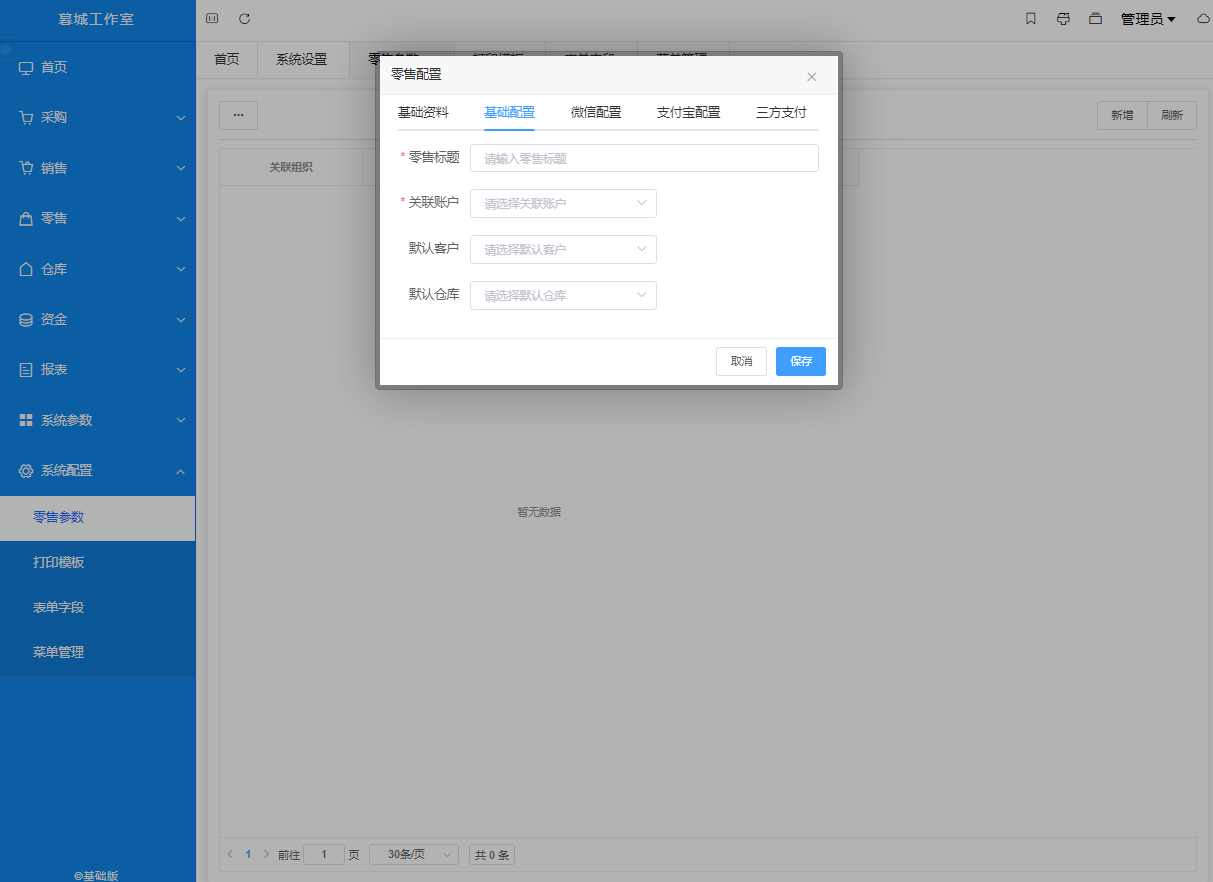
Task: Open the 30条/页 page size selector
Action: [413, 854]
